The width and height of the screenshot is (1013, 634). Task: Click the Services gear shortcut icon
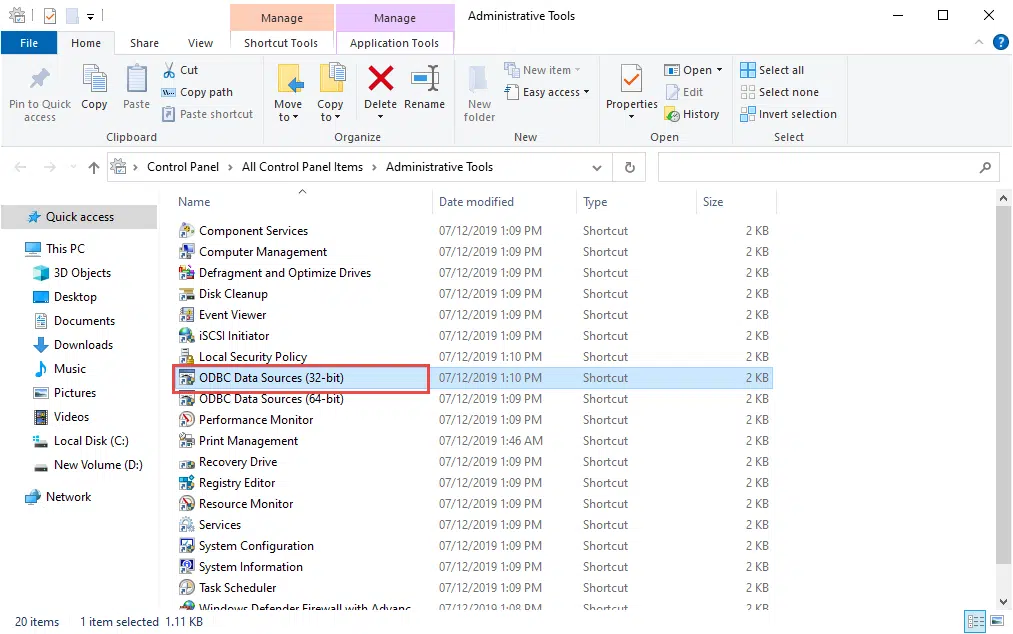pos(187,525)
